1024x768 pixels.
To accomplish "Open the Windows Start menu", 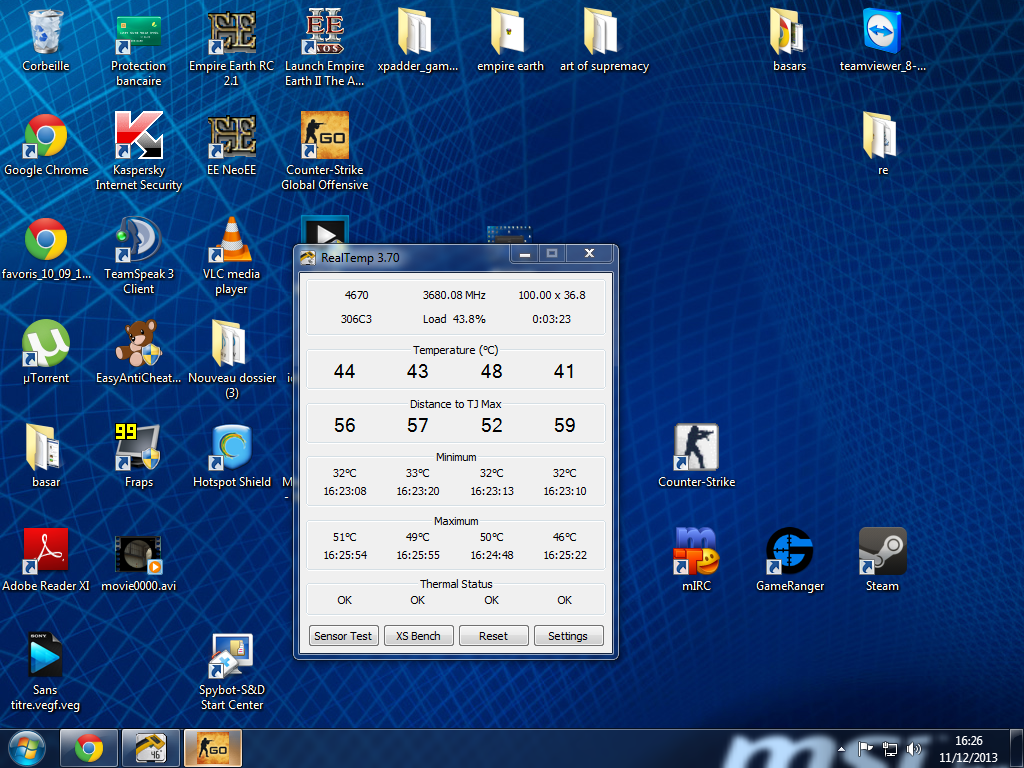I will [25, 748].
